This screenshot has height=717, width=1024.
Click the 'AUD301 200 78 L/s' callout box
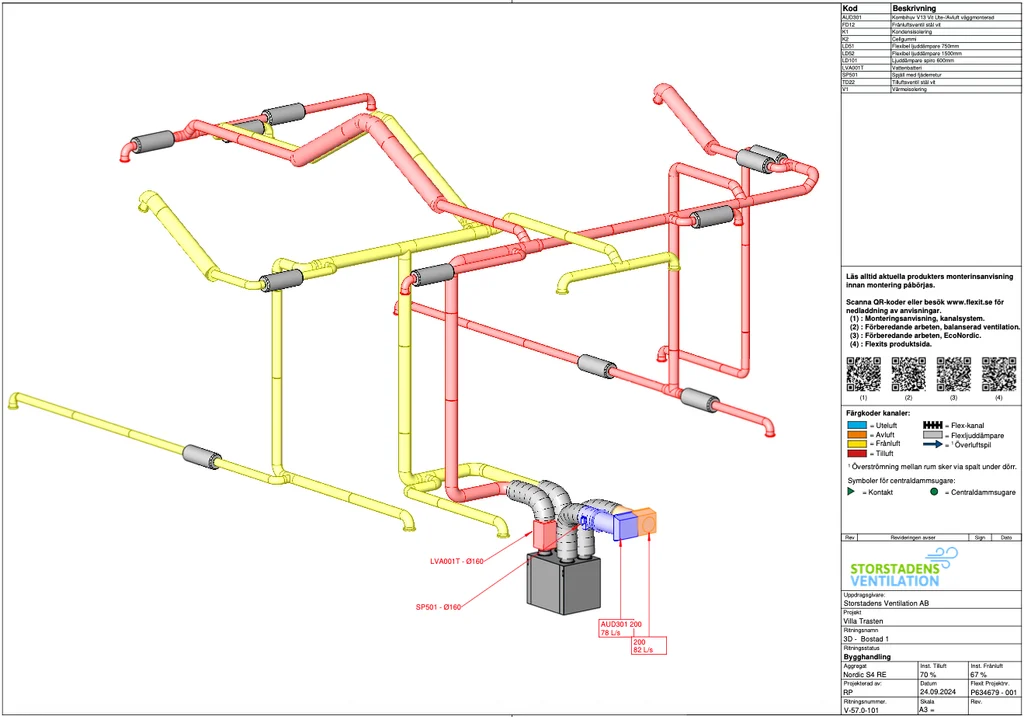[x=621, y=628]
